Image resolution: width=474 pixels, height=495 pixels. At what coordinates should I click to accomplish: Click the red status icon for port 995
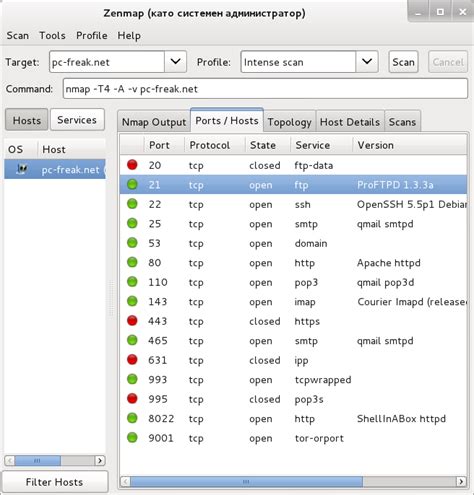pyautogui.click(x=132, y=399)
